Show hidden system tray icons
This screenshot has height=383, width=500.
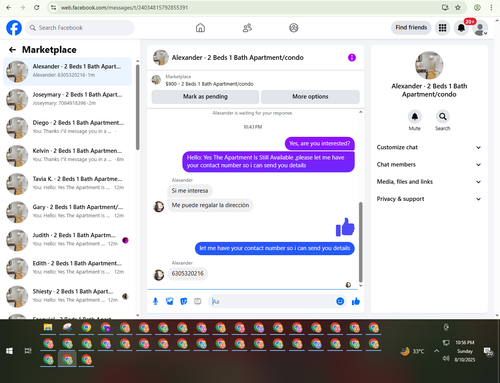tap(436, 351)
